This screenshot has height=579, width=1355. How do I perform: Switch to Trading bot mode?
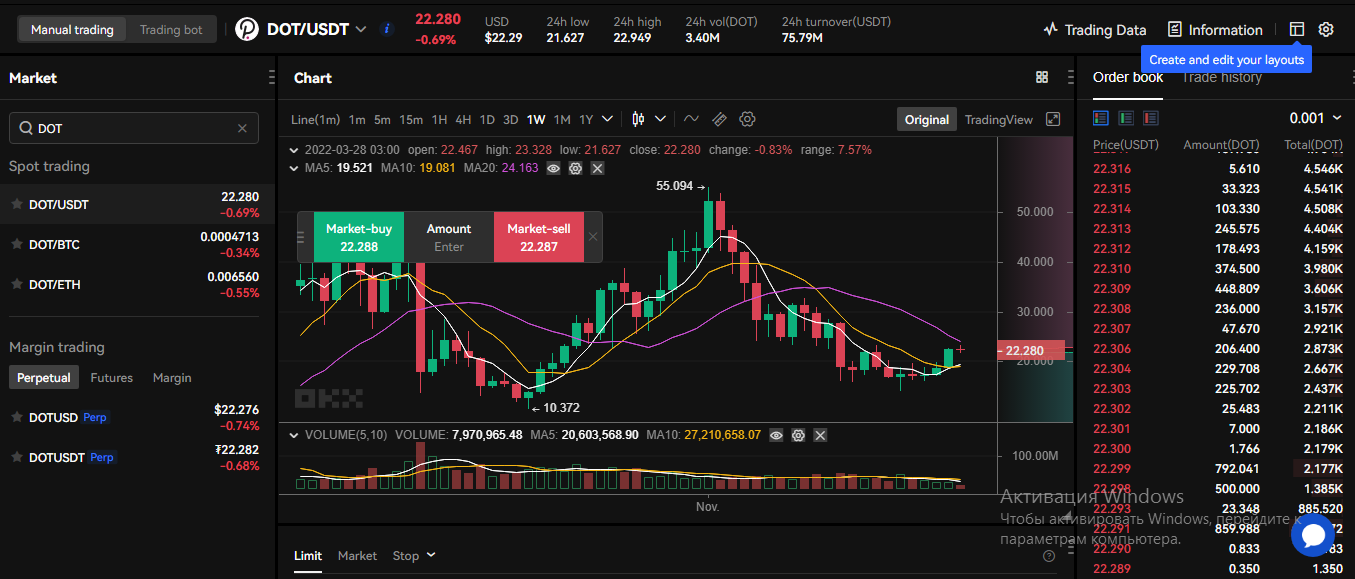click(x=171, y=30)
